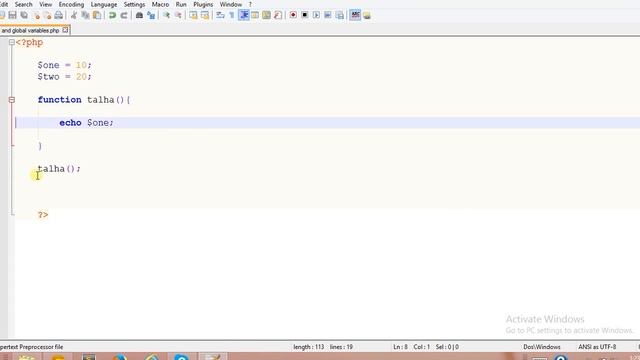Image resolution: width=640 pixels, height=360 pixels.
Task: Click the Redo arrow icon
Action: 124,15
